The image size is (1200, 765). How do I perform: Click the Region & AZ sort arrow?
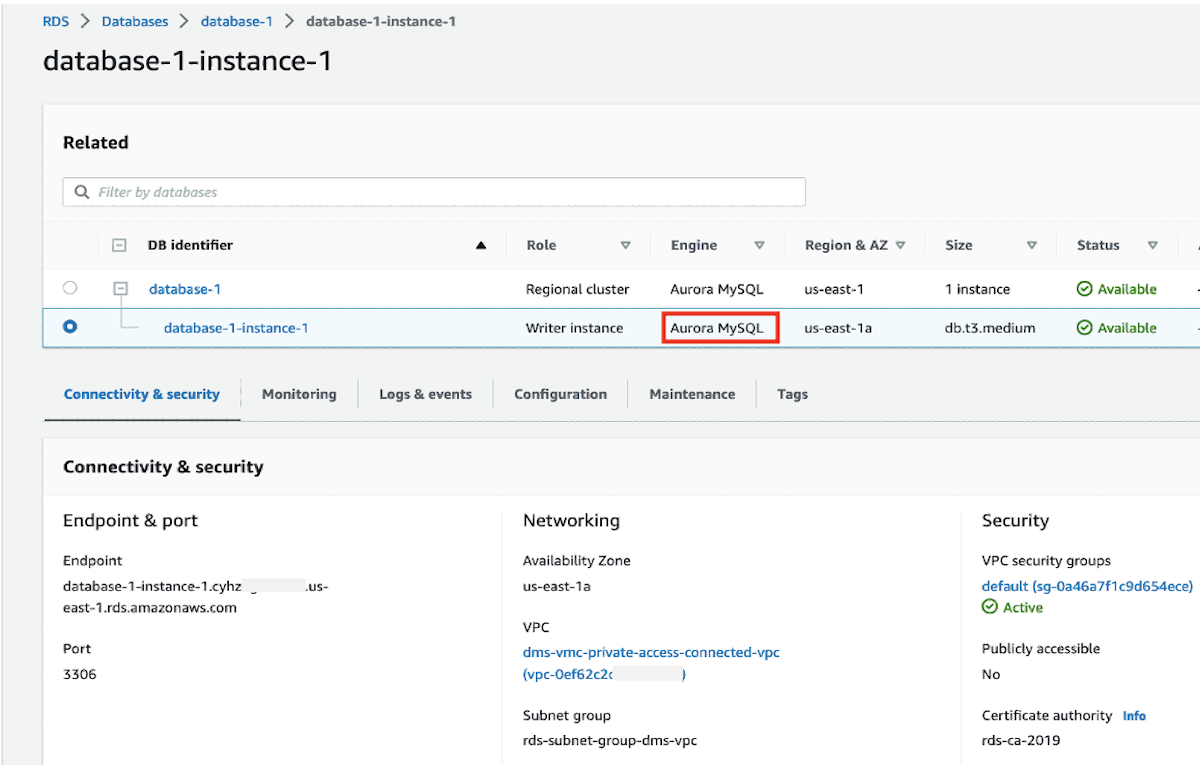tap(900, 245)
